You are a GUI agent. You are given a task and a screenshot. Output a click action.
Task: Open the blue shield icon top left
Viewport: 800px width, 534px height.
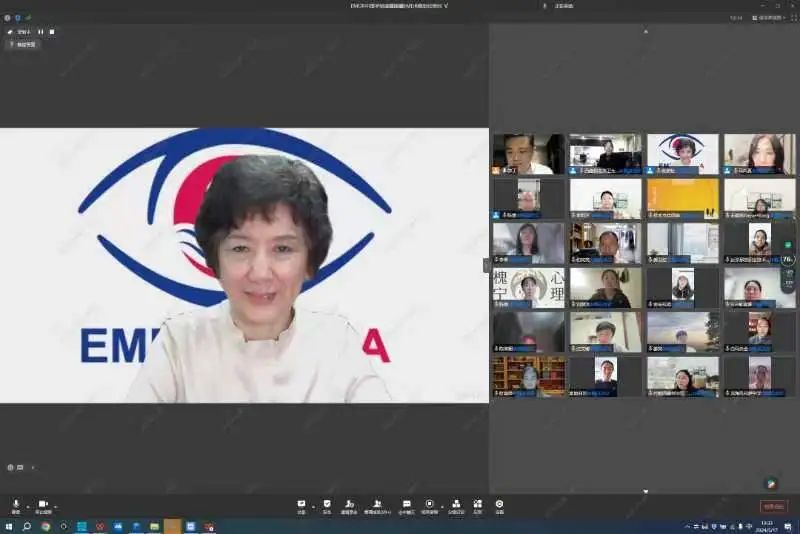[18, 18]
